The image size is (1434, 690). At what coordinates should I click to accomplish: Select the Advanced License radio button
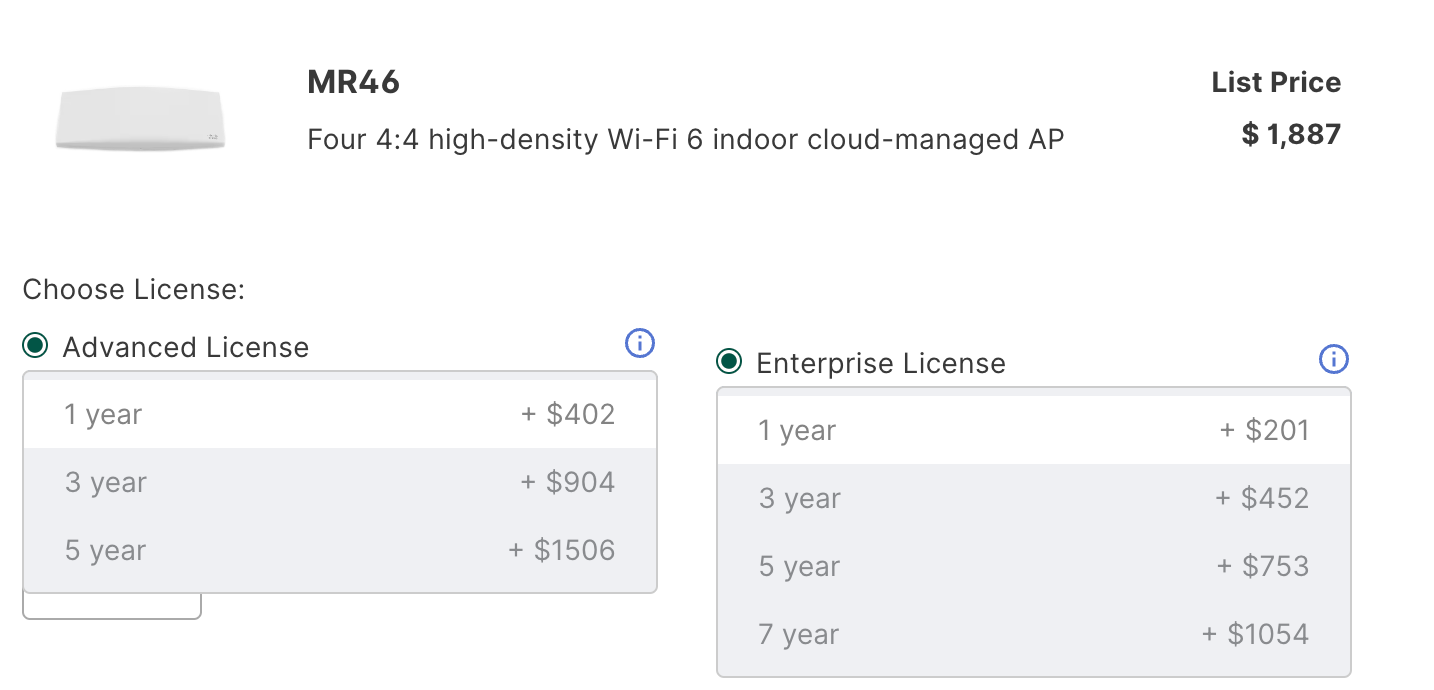pos(36,345)
